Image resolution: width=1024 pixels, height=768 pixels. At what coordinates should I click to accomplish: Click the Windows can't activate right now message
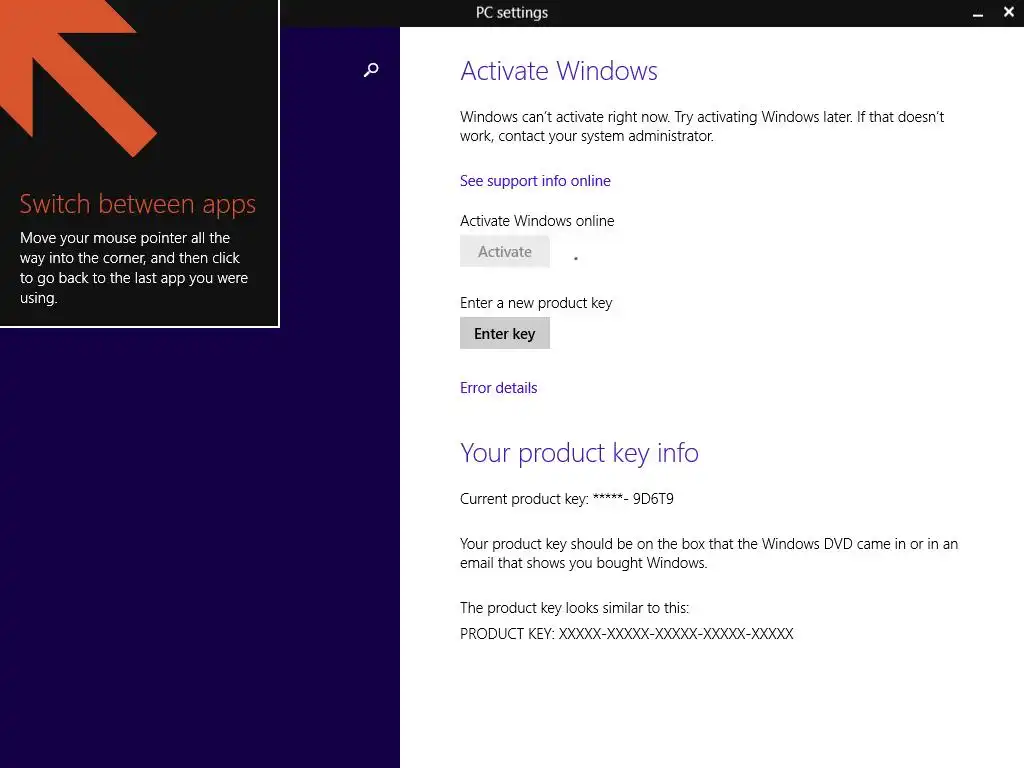point(702,126)
